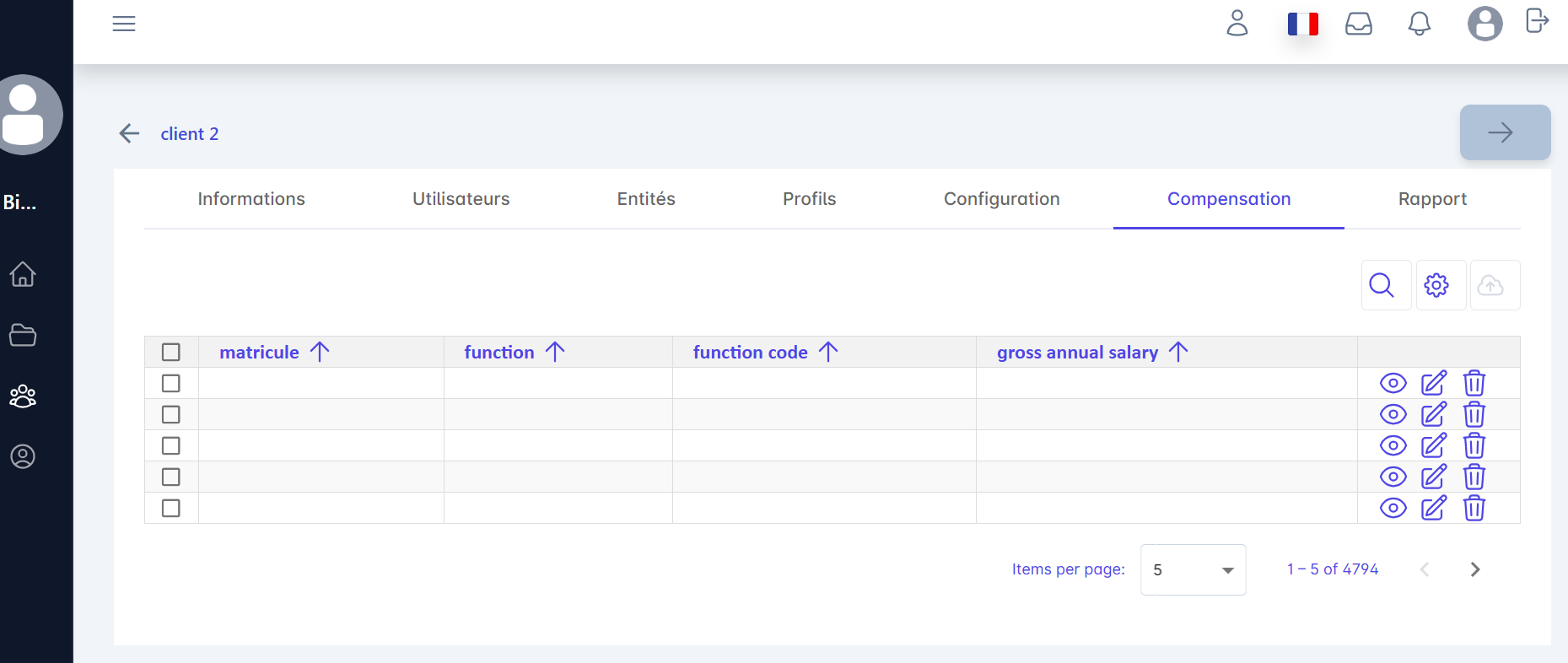Open the inbox tray icon
This screenshot has height=663, width=1568.
(x=1358, y=24)
